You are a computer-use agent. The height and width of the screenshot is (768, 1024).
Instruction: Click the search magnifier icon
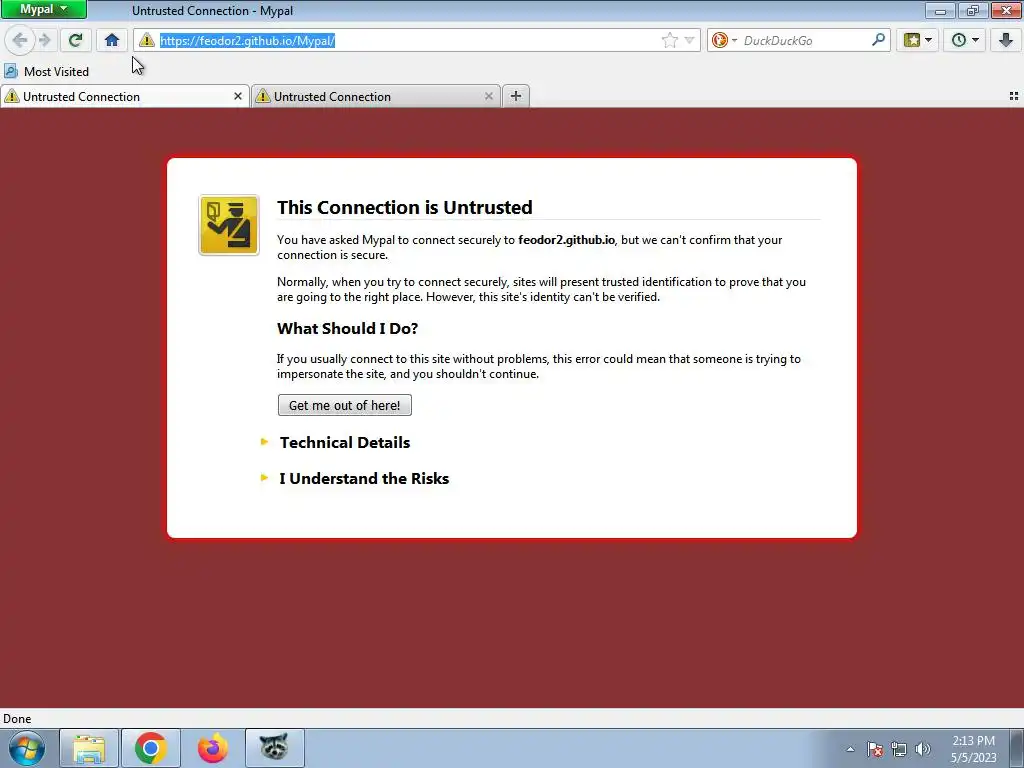pyautogui.click(x=878, y=40)
